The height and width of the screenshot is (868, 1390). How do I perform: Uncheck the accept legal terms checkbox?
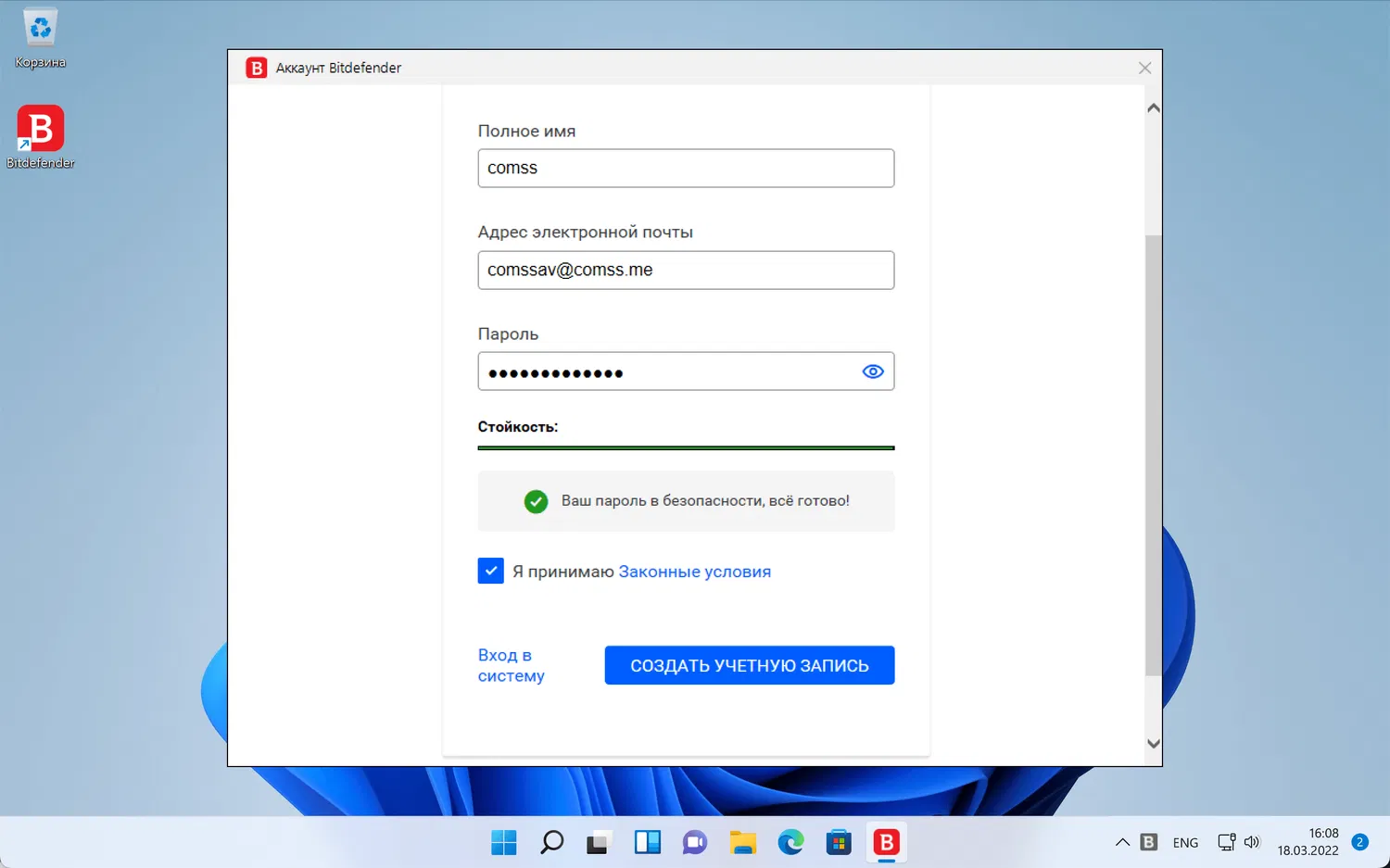tap(491, 571)
